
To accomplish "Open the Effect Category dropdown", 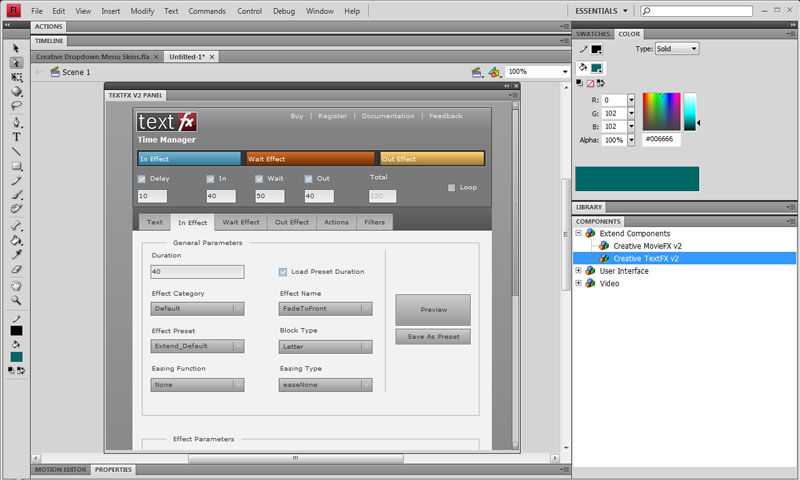I will [197, 309].
